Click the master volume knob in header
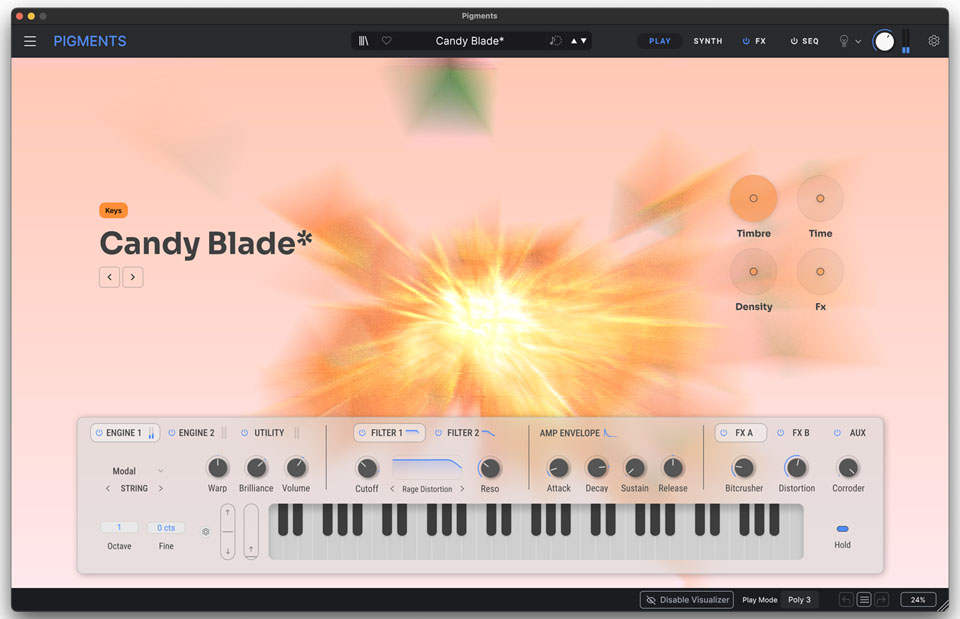The height and width of the screenshot is (619, 960). (x=883, y=41)
